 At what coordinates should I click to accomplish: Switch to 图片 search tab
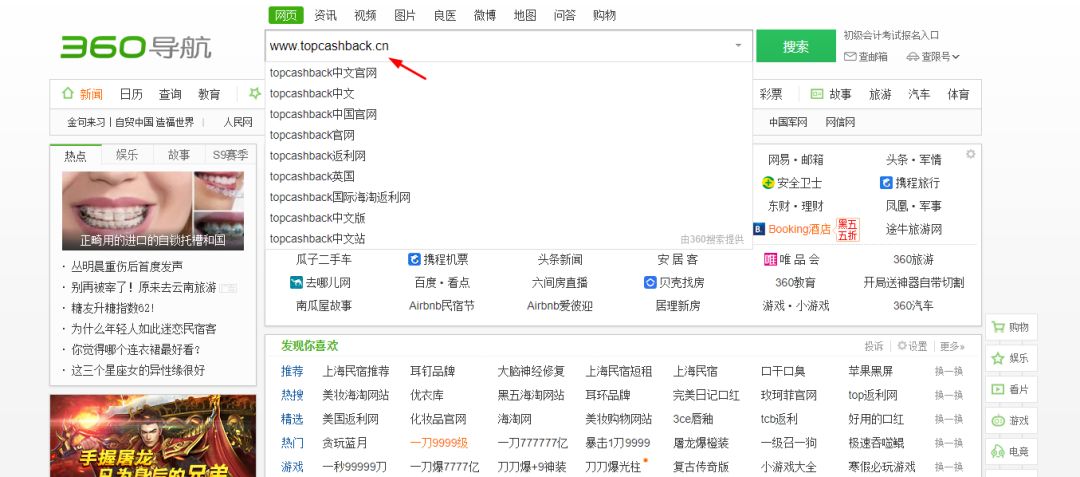pyautogui.click(x=405, y=15)
